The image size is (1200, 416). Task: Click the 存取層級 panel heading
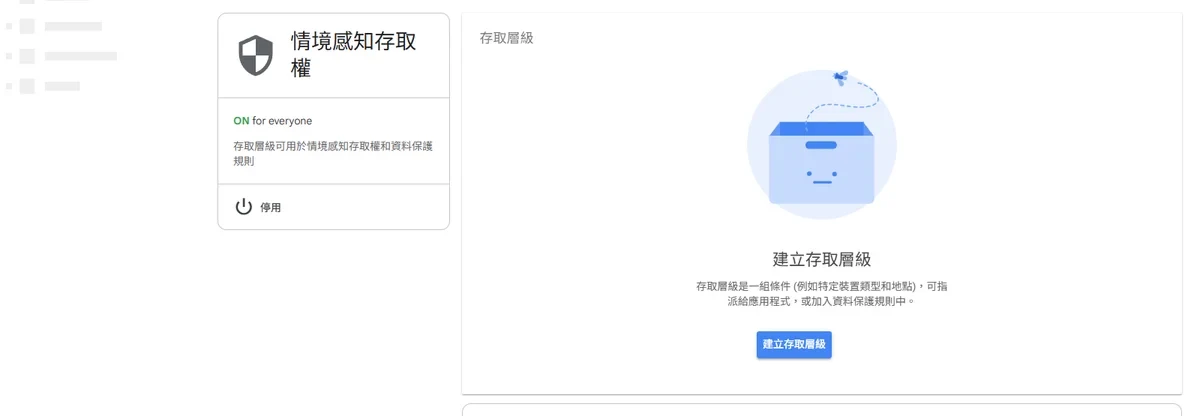(506, 38)
